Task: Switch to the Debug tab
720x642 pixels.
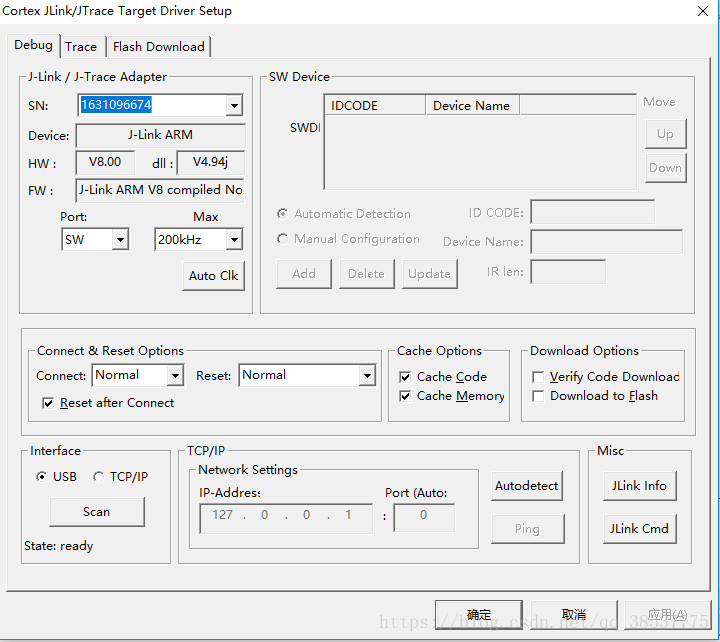Action: (34, 45)
